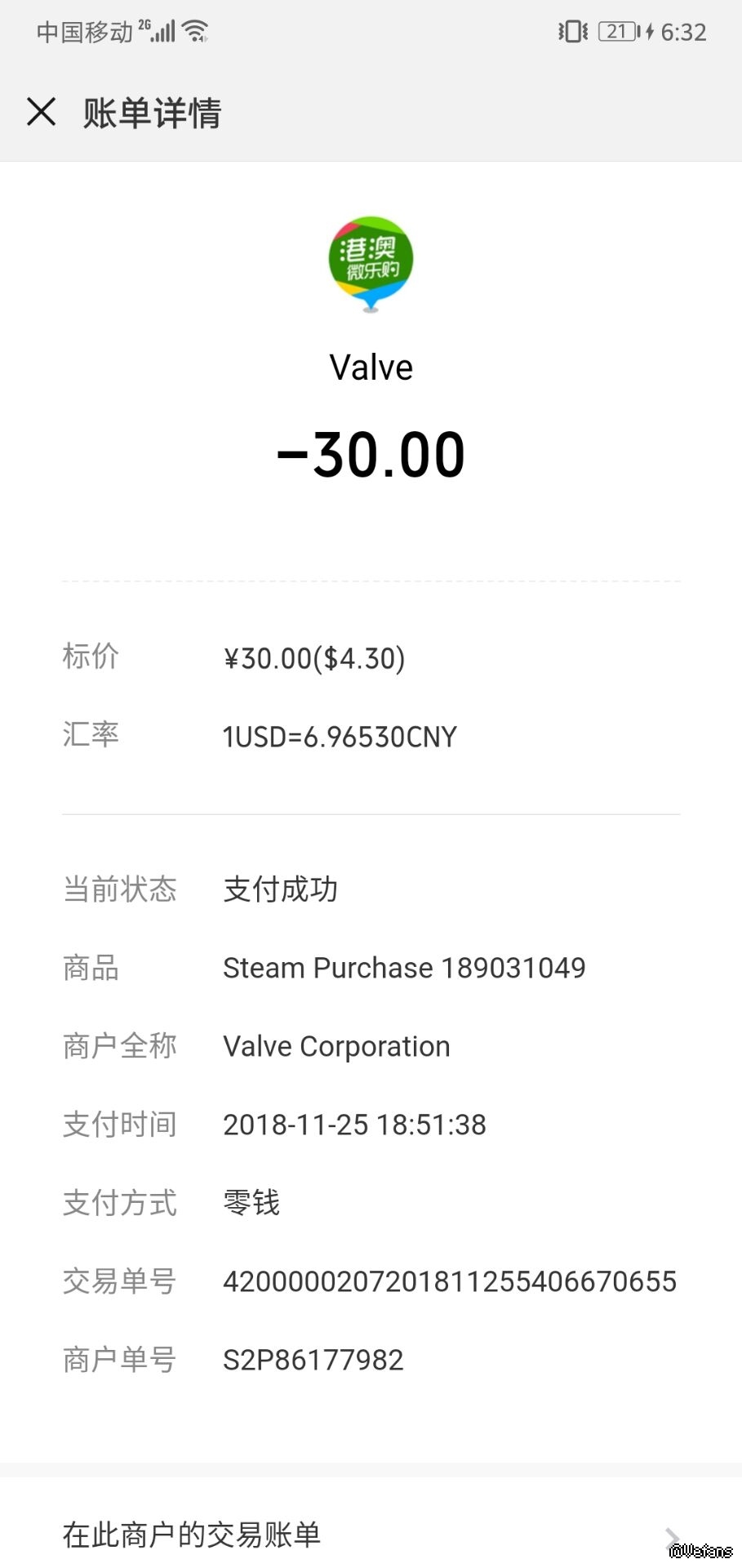This screenshot has height=1568, width=742.
Task: Tap the exchange rate 1USD=6.96530CNY
Action: point(340,737)
